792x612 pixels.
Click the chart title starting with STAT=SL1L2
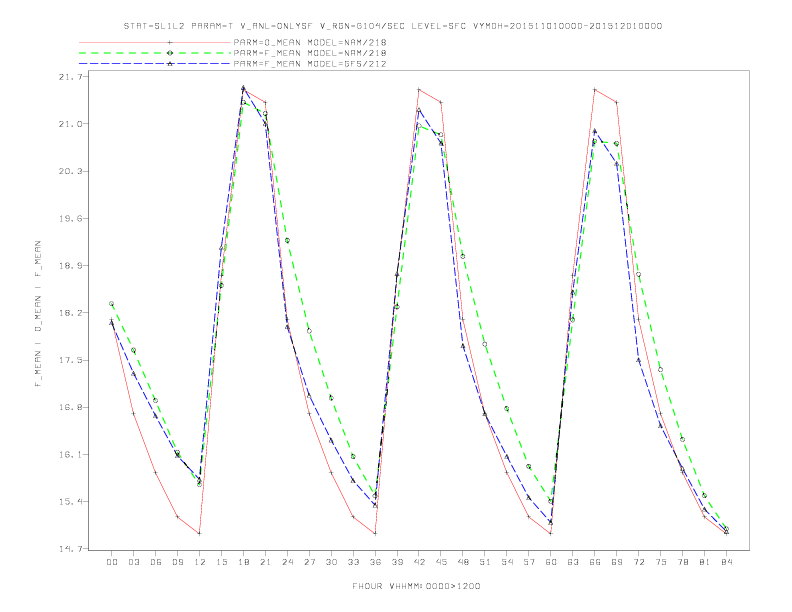click(x=392, y=26)
